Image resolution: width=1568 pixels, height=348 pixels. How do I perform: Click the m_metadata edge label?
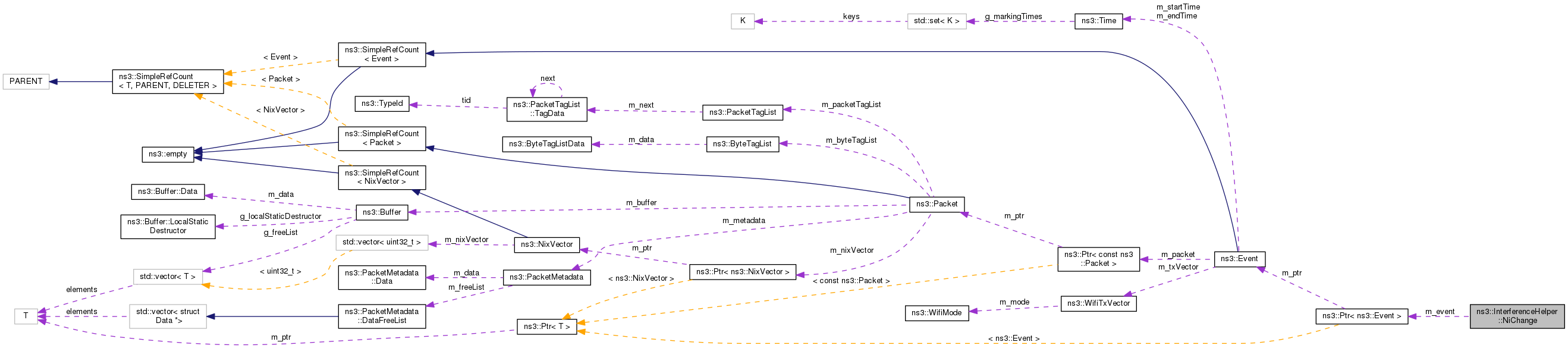click(x=743, y=221)
